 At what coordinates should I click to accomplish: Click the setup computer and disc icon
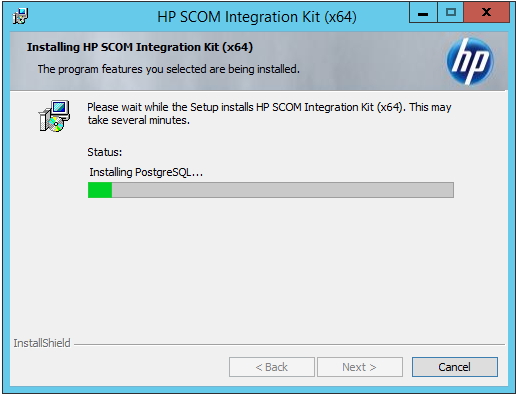pyautogui.click(x=54, y=116)
